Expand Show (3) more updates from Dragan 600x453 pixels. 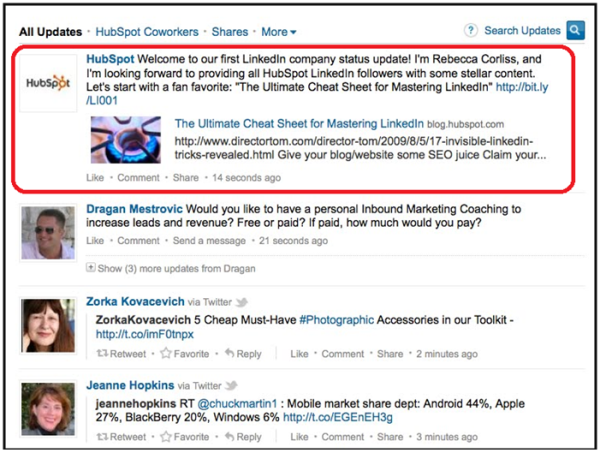tap(91, 267)
